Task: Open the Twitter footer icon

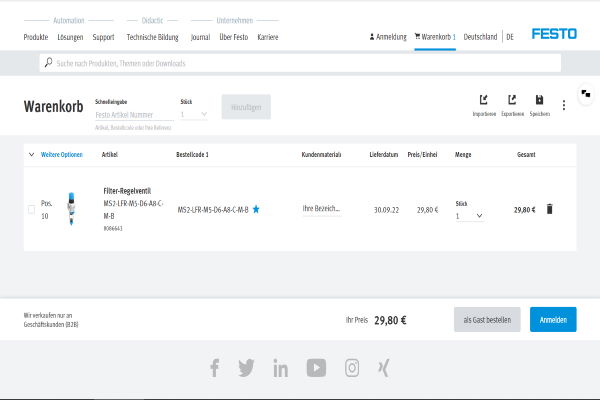Action: pos(246,368)
